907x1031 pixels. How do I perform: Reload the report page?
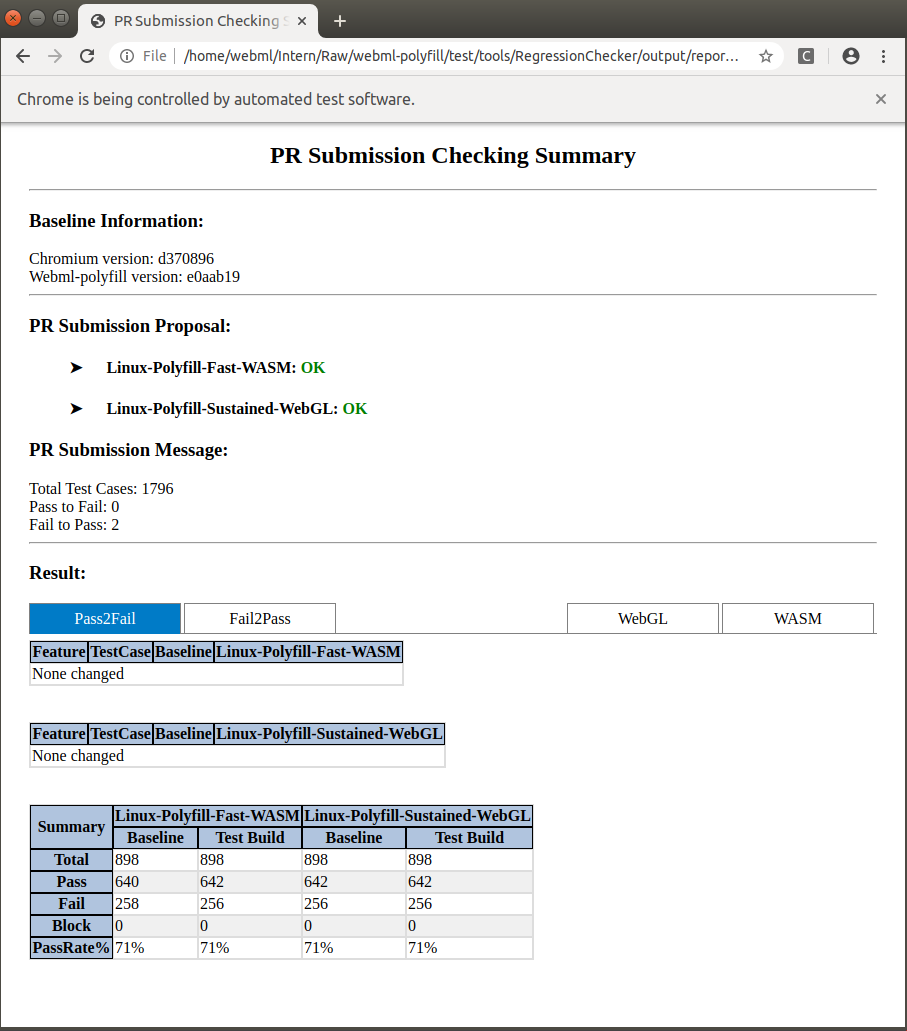[x=87, y=56]
